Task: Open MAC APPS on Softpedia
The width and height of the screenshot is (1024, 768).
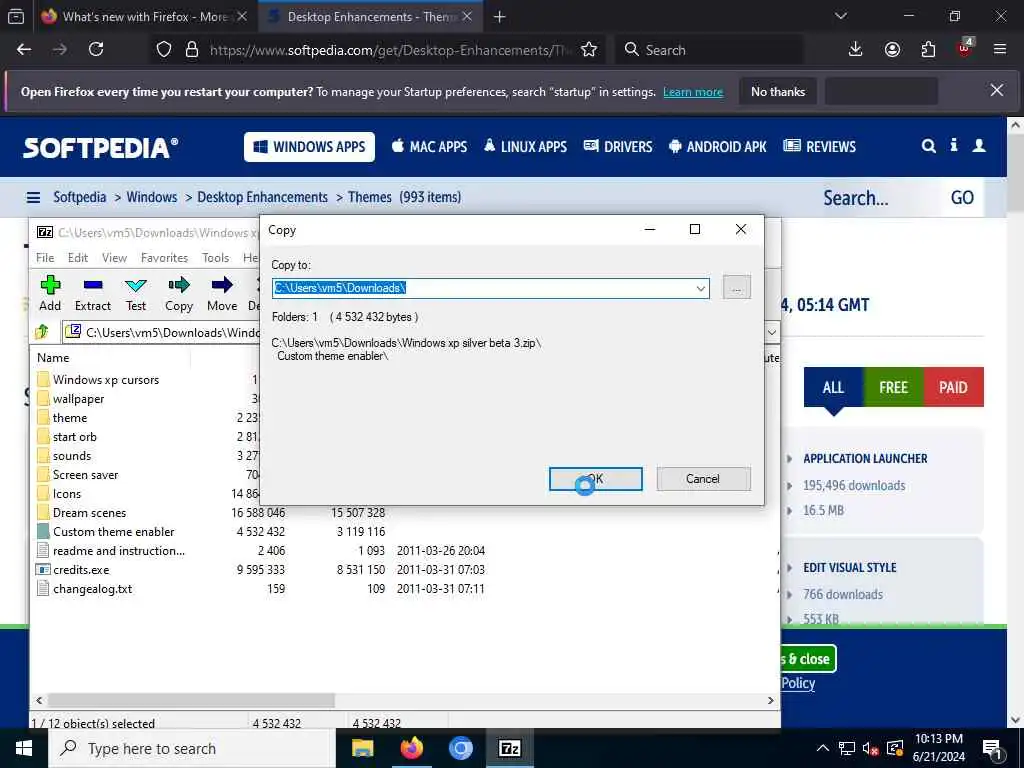Action: (x=429, y=147)
